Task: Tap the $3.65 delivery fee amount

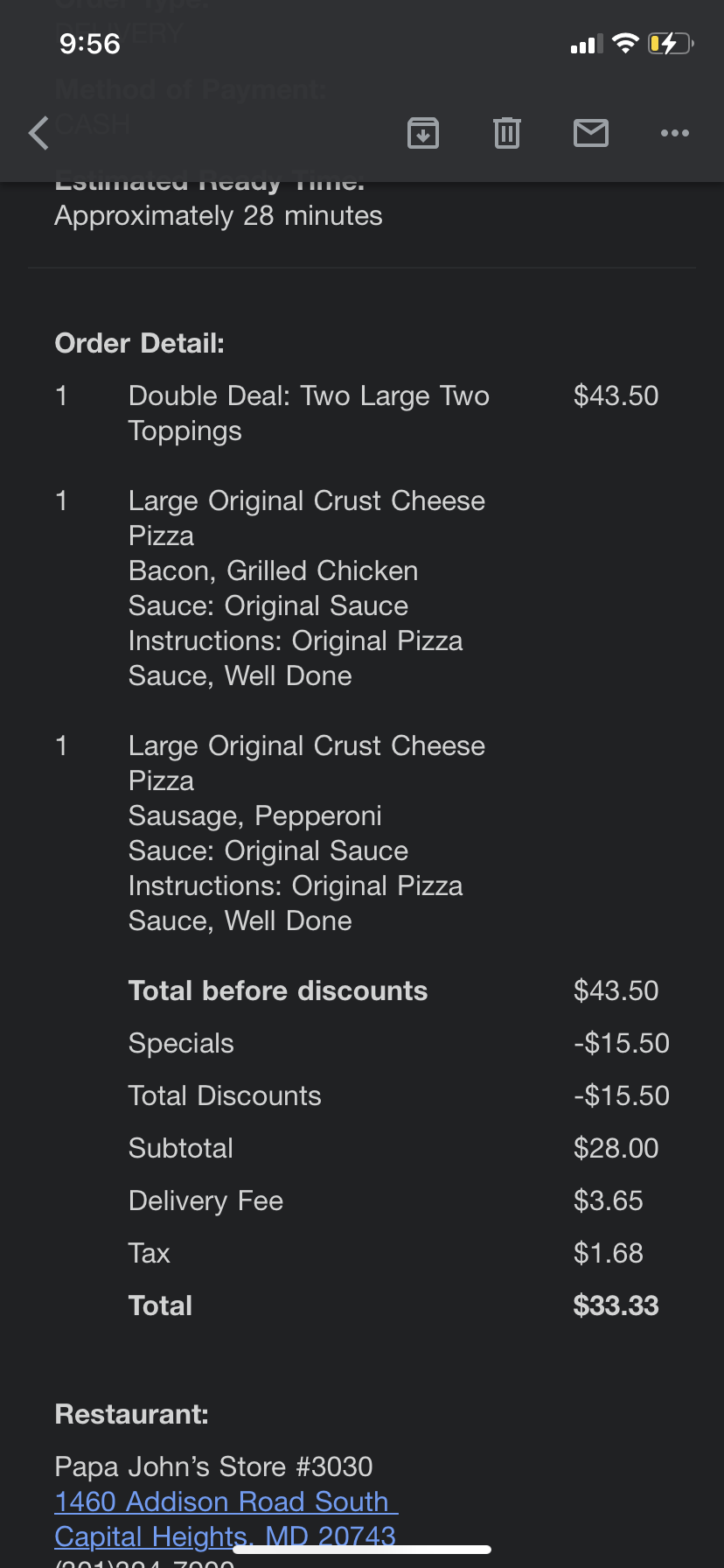Action: pyautogui.click(x=608, y=1200)
